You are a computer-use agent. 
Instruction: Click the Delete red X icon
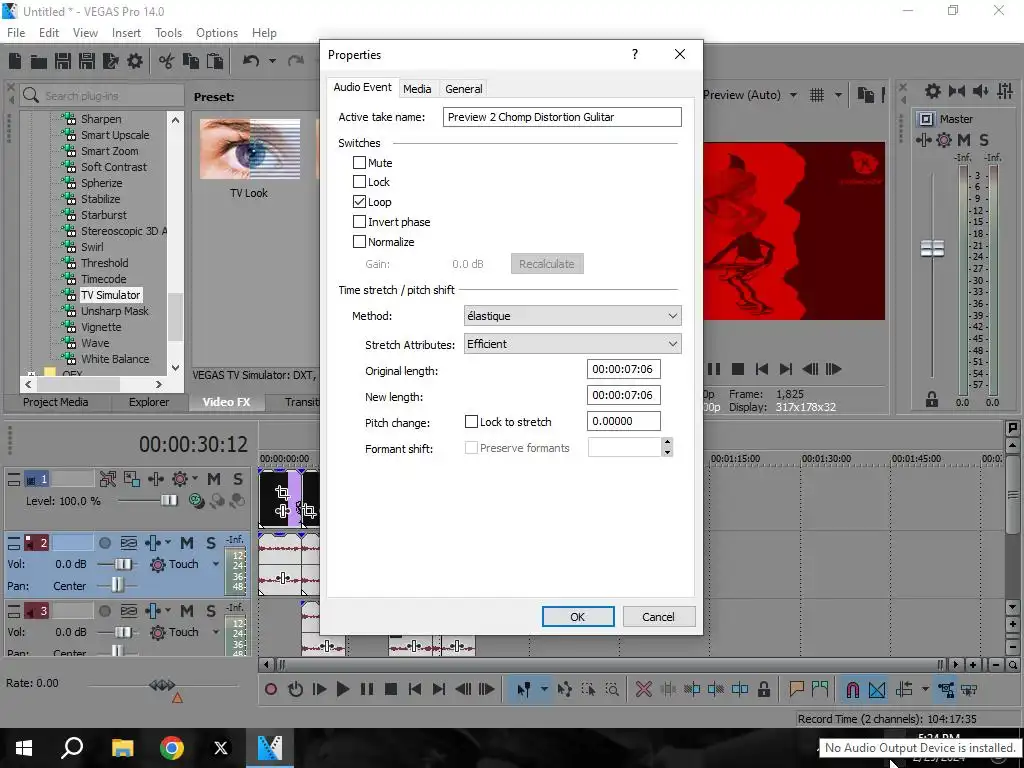(643, 689)
